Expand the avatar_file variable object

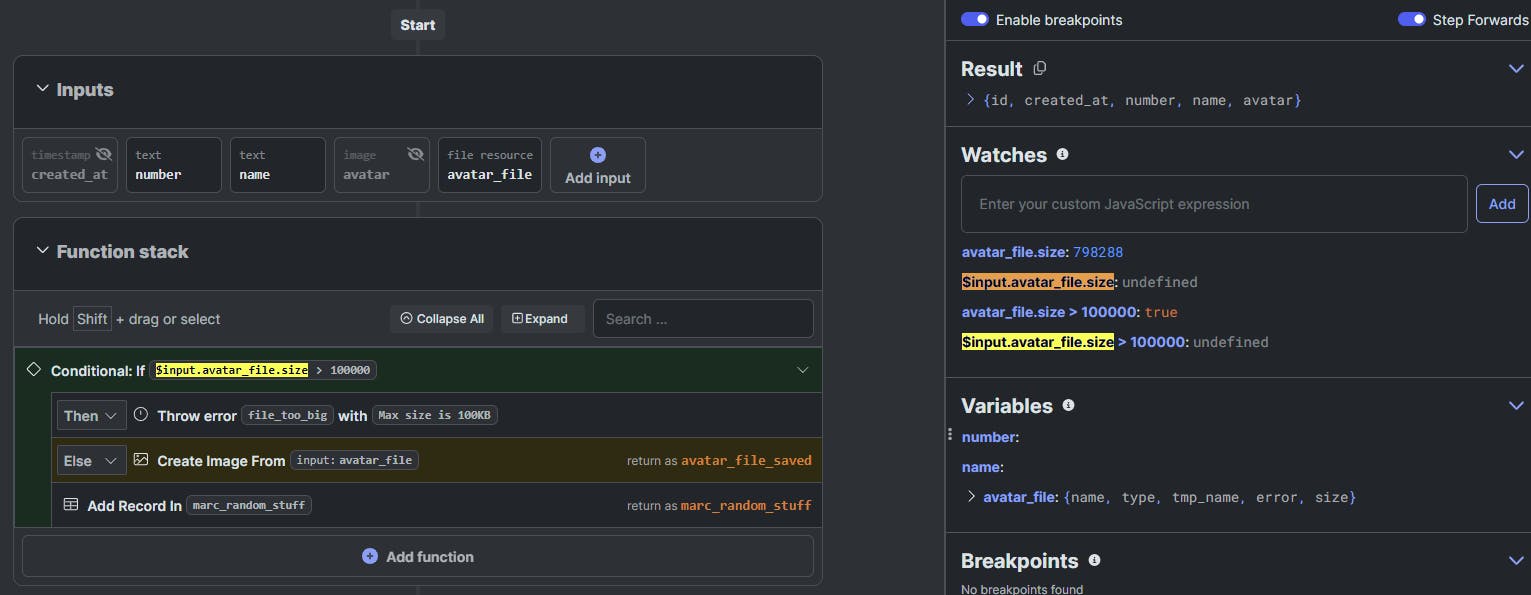(970, 496)
